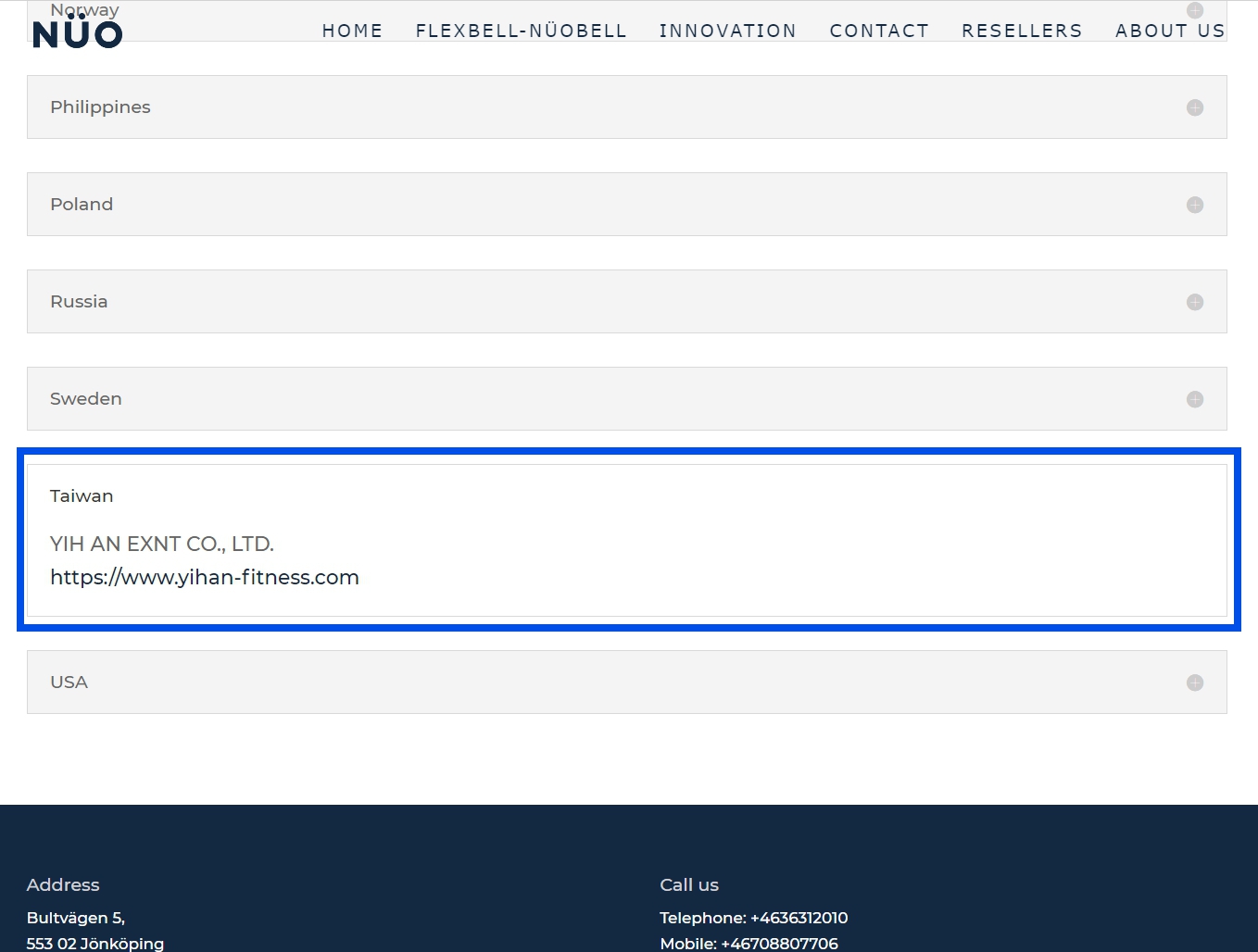The height and width of the screenshot is (952, 1258).
Task: Expand the Russia reseller section
Action: 627,302
